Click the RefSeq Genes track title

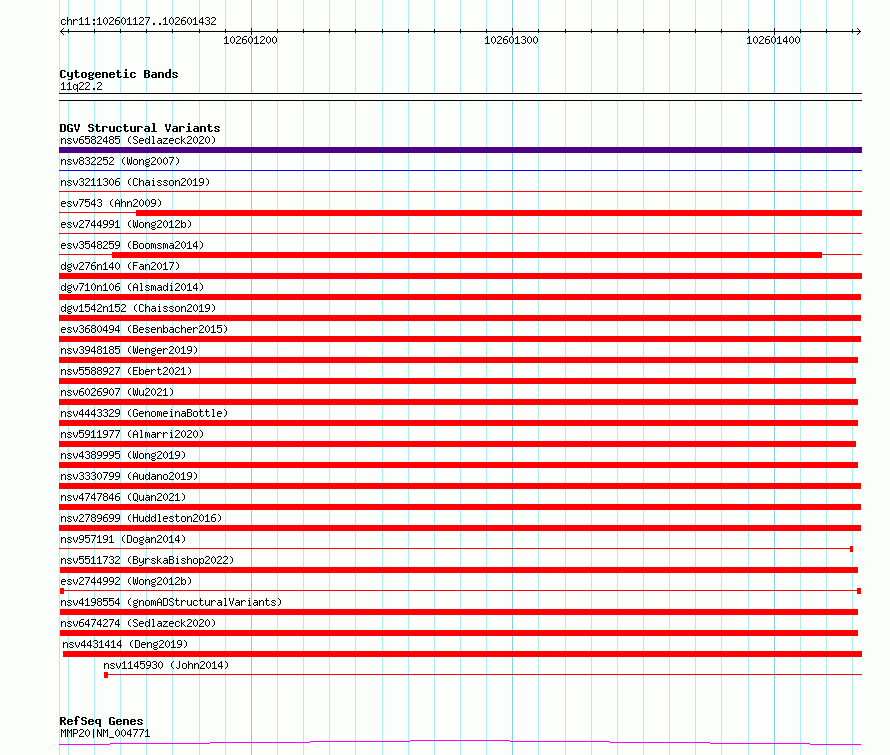101,721
